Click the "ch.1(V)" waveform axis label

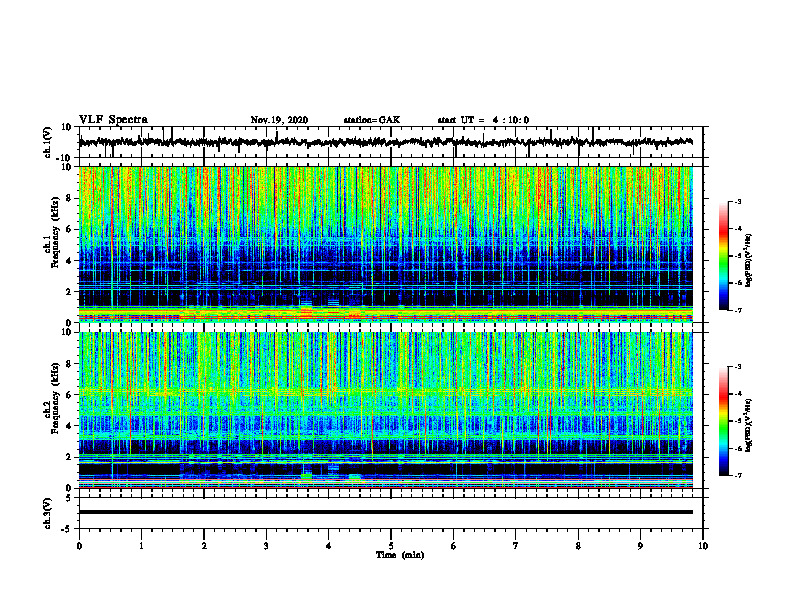(47, 142)
